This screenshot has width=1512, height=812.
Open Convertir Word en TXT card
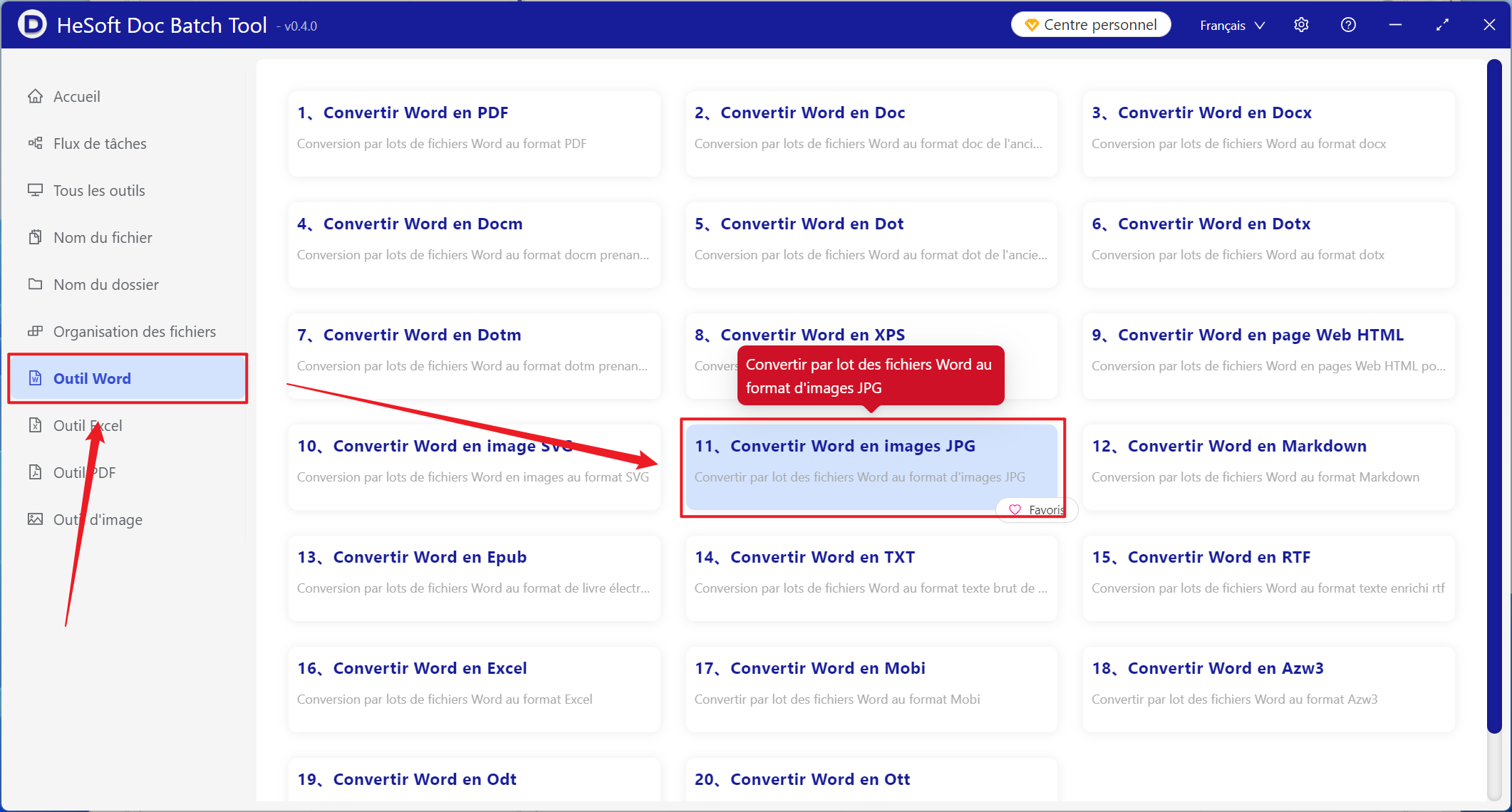tap(871, 578)
